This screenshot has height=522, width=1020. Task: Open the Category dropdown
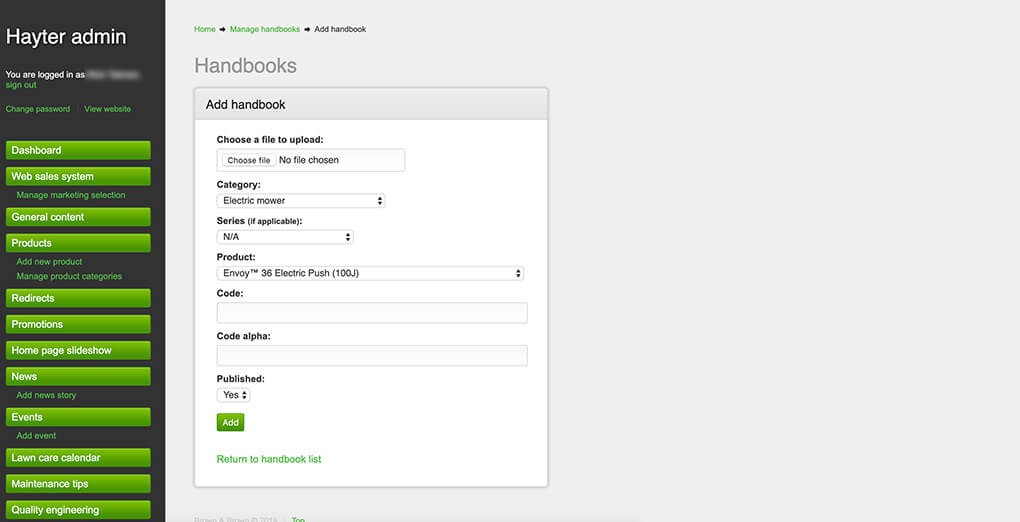point(301,200)
